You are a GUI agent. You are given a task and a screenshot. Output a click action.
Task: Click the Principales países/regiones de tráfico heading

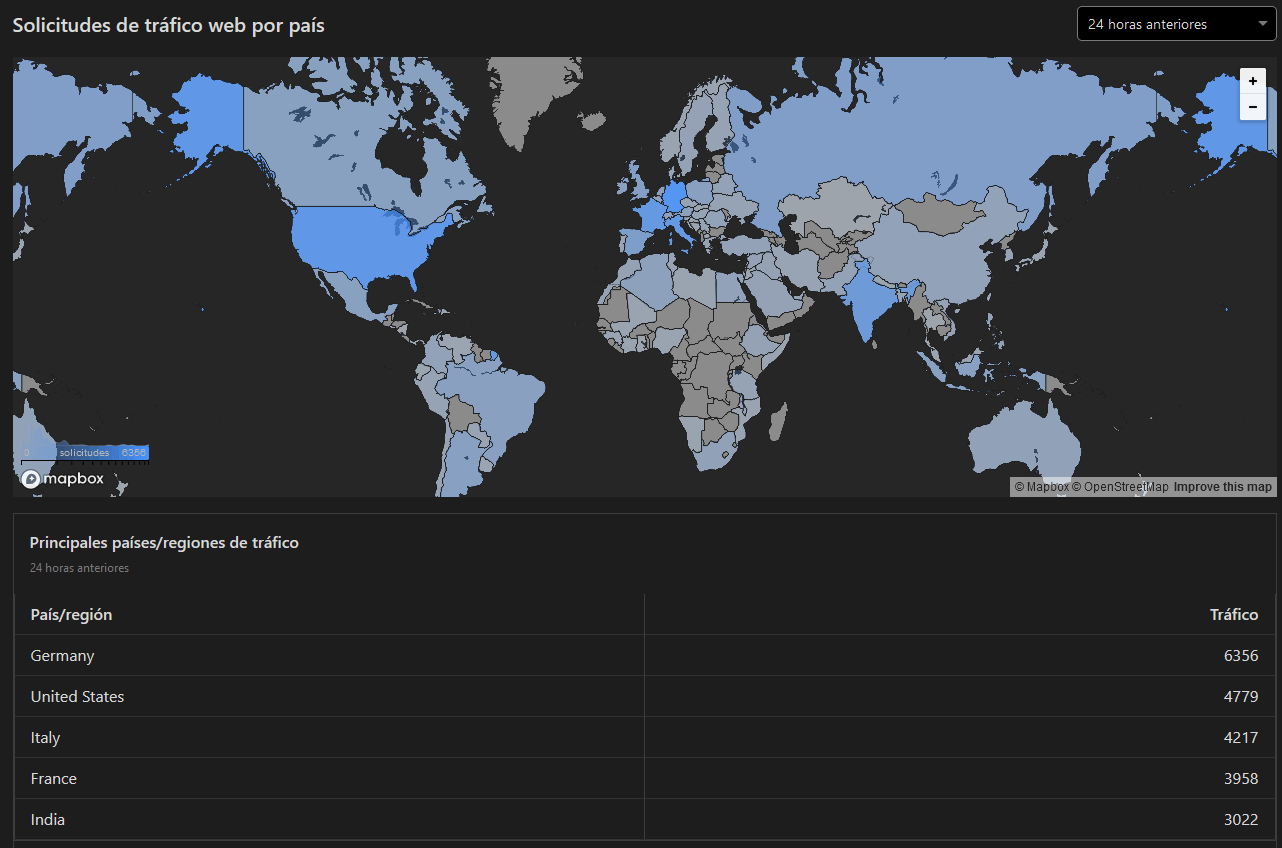pos(164,543)
